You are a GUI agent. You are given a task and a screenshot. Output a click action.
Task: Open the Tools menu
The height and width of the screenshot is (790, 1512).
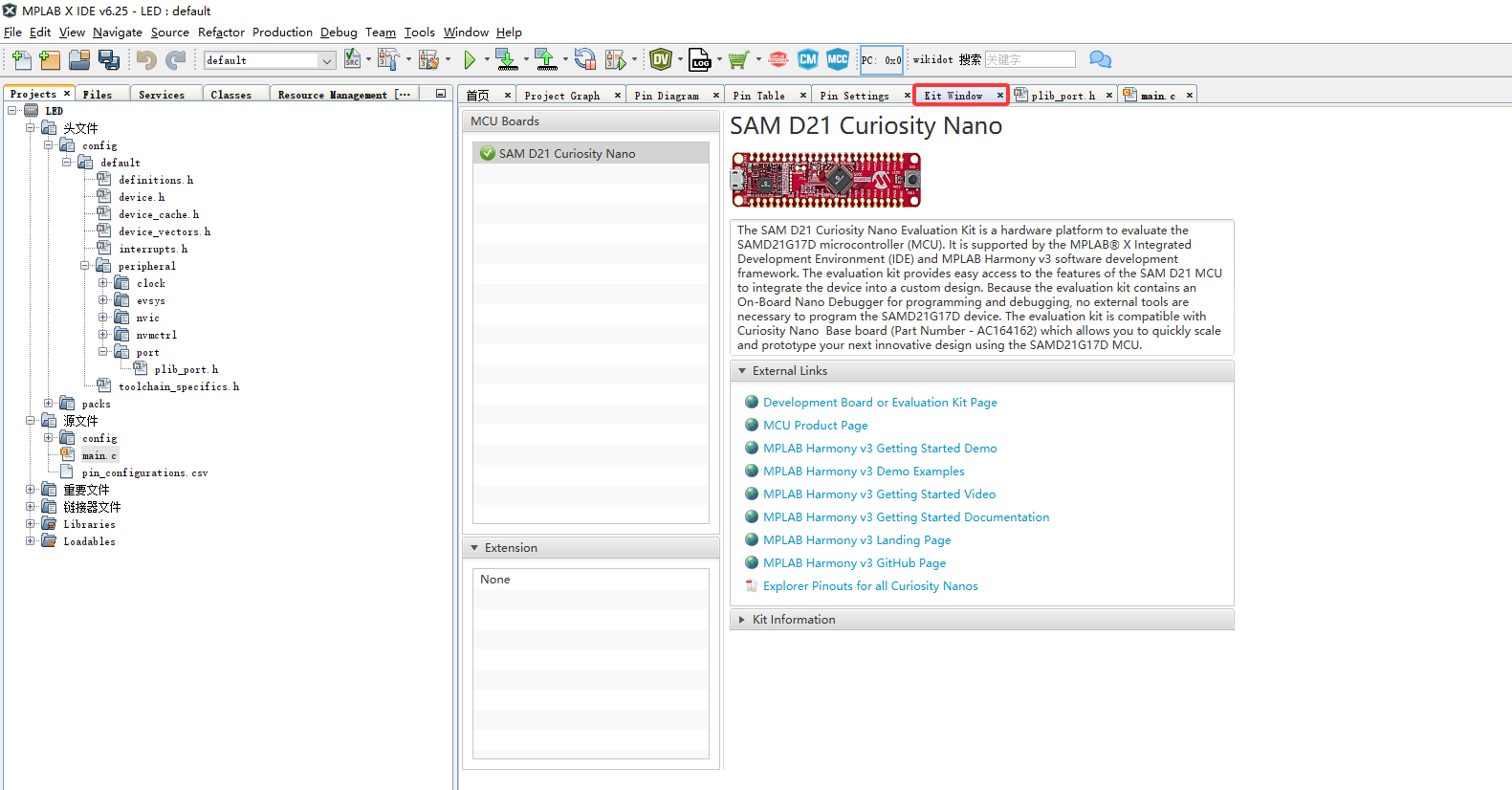[x=419, y=32]
